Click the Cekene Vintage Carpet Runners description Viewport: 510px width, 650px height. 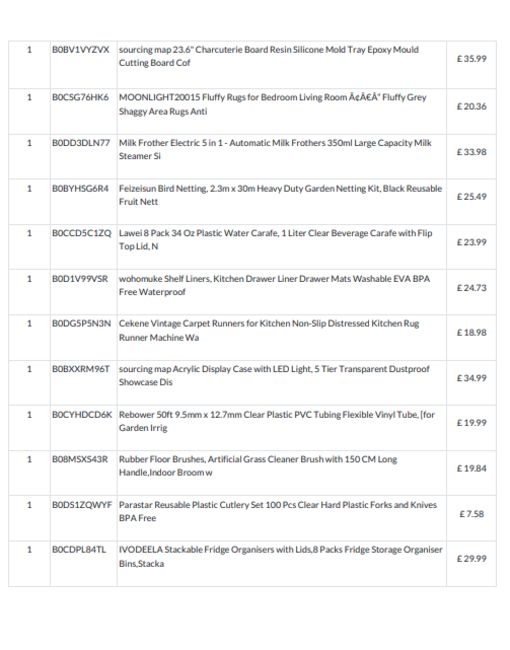(269, 330)
